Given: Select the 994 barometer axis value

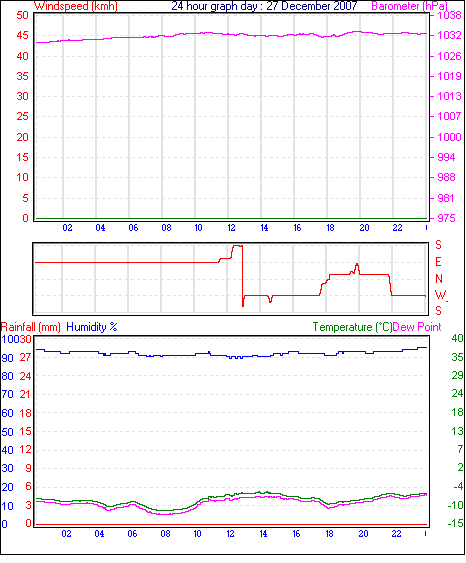Looking at the screenshot, I should (446, 157).
